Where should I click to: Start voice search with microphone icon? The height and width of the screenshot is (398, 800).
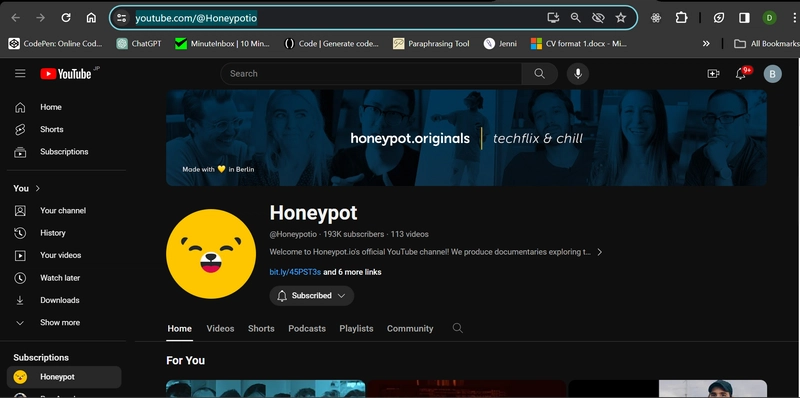(578, 73)
